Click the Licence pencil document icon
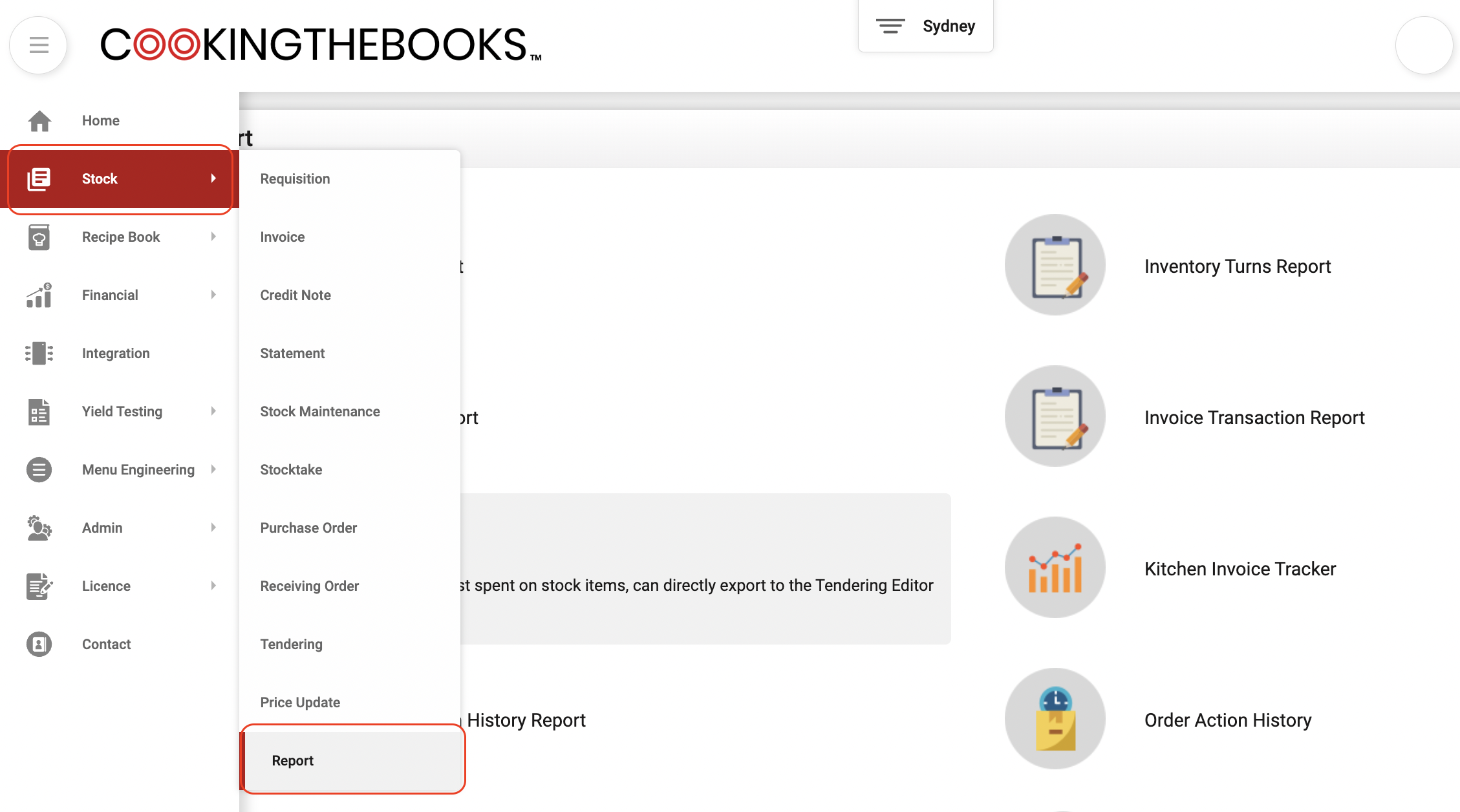The width and height of the screenshot is (1460, 812). [39, 586]
